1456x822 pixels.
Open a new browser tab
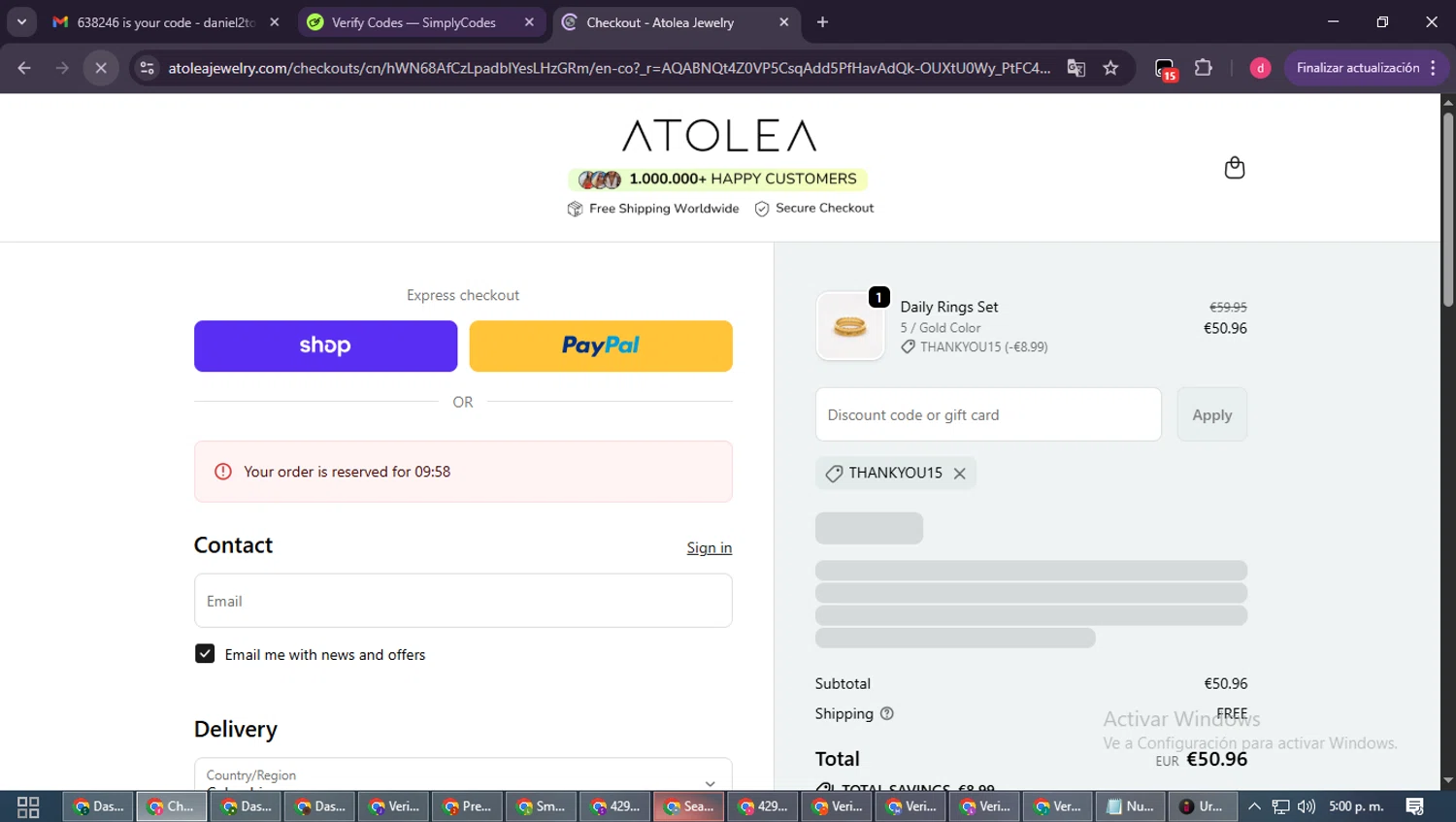point(822,22)
